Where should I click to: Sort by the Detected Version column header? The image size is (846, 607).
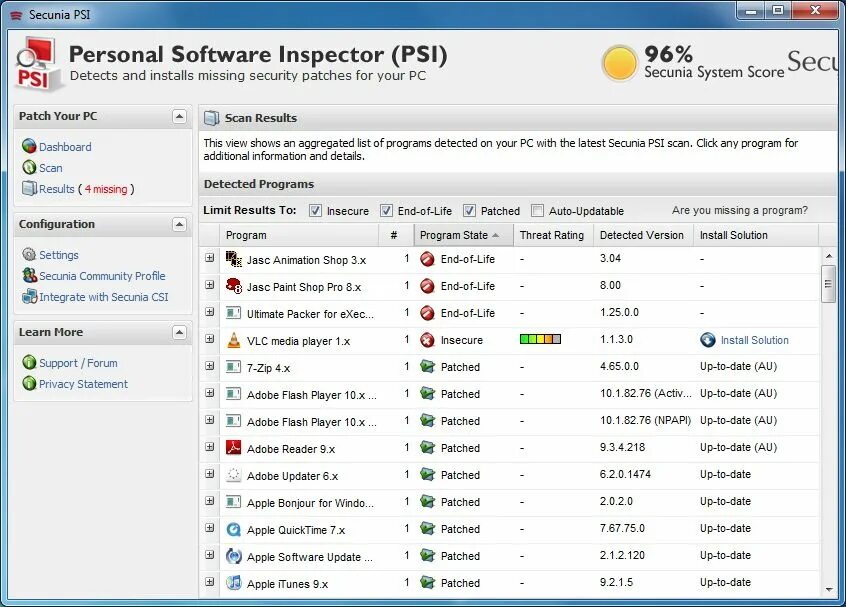[x=643, y=235]
